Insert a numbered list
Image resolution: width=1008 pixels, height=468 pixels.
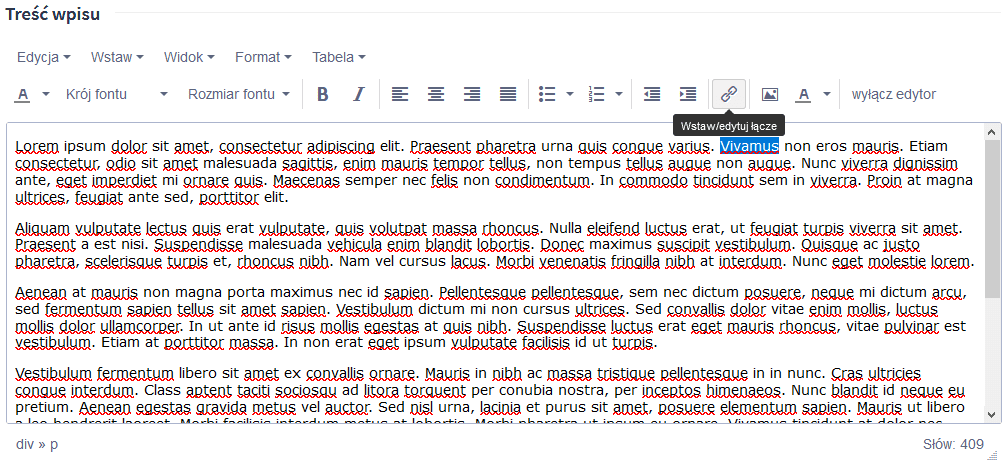coord(597,94)
